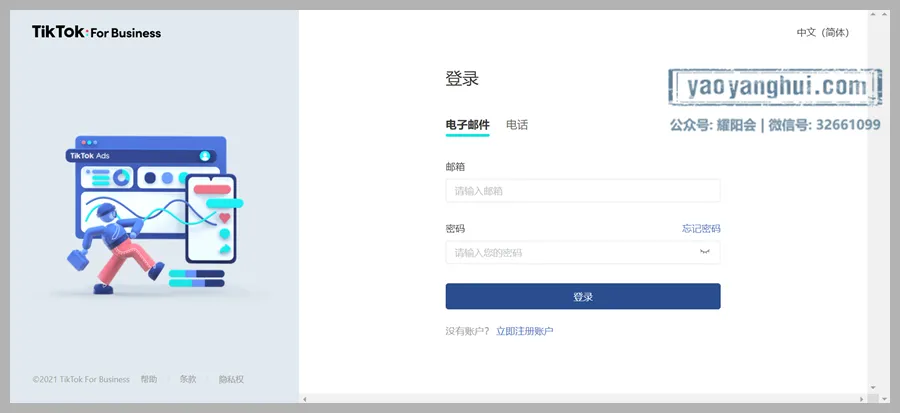Switch to the 电子邮件 login tab
Image resolution: width=900 pixels, height=413 pixels.
pyautogui.click(x=467, y=124)
